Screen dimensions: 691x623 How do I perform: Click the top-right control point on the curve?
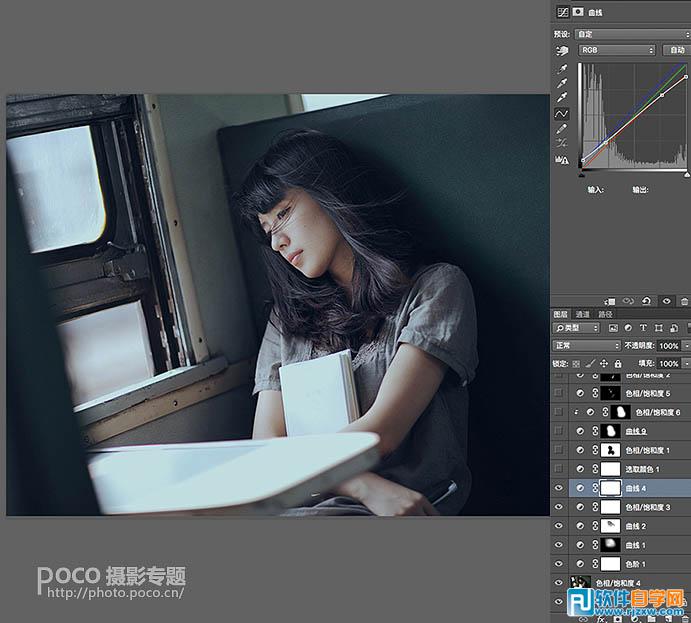pyautogui.click(x=686, y=77)
